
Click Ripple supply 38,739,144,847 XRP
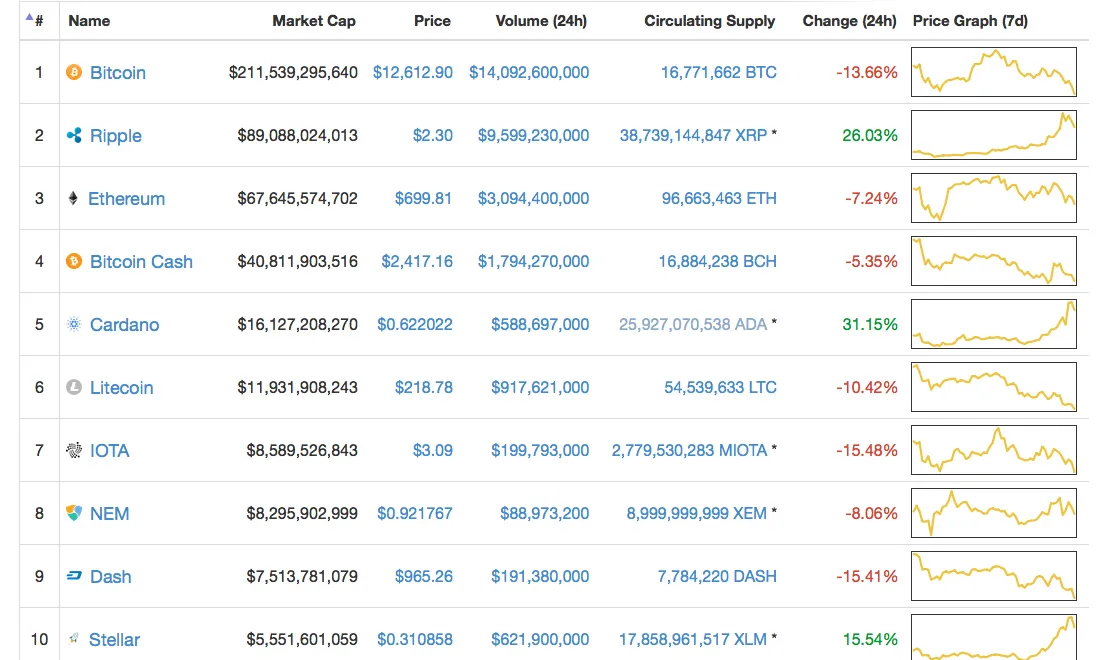pyautogui.click(x=693, y=135)
